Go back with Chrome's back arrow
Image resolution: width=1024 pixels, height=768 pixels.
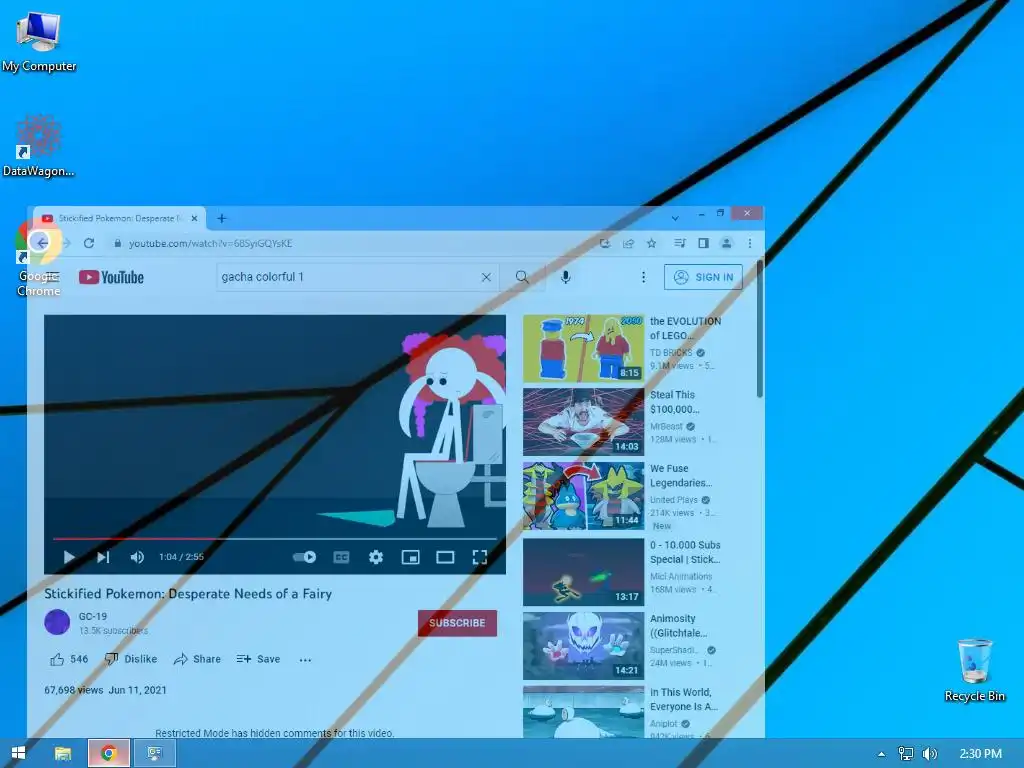point(42,243)
